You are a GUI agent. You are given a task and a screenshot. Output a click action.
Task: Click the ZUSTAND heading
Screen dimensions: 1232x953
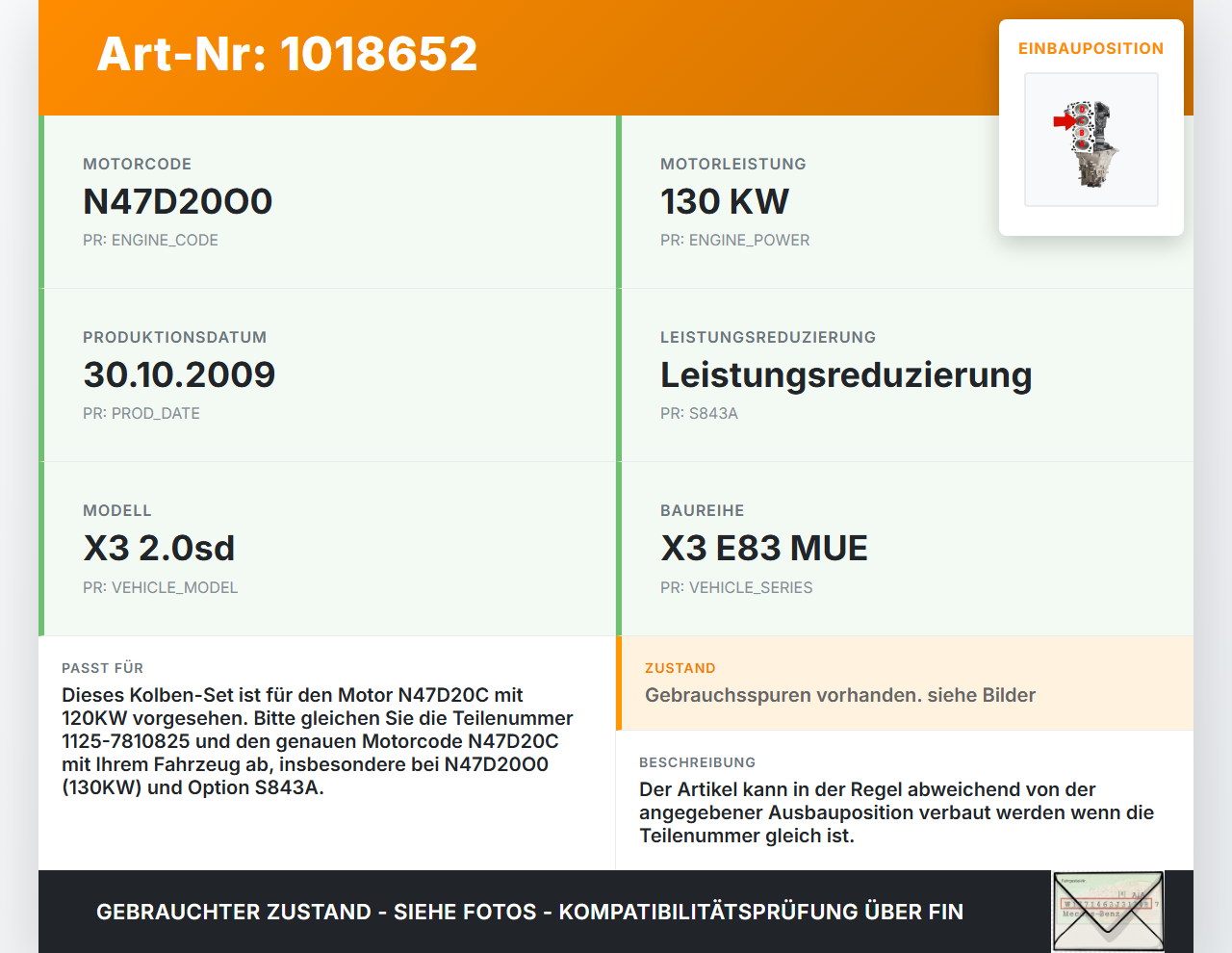click(x=680, y=668)
